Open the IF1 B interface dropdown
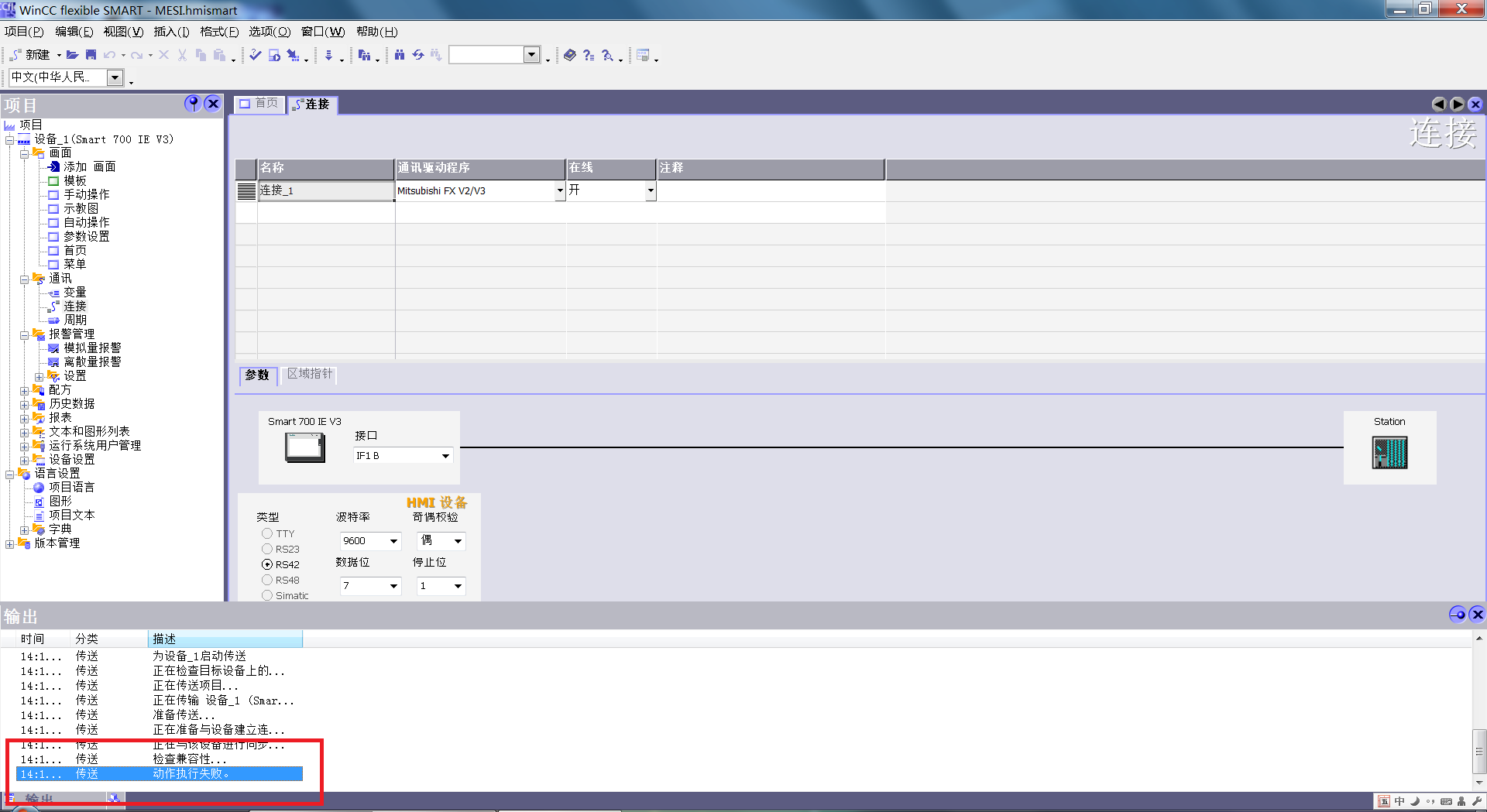Viewport: 1487px width, 812px height. click(445, 456)
